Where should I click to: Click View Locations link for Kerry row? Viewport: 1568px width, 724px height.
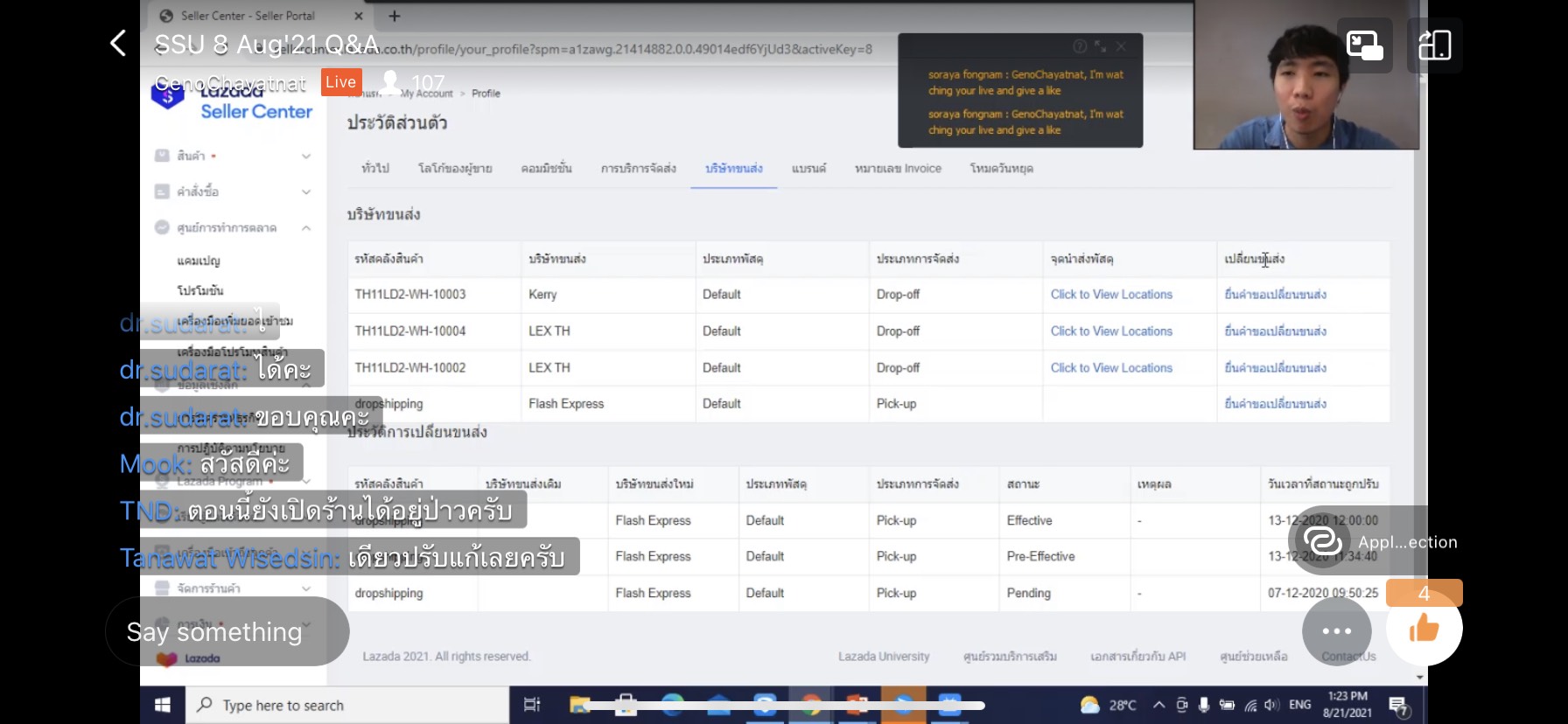click(x=1111, y=295)
